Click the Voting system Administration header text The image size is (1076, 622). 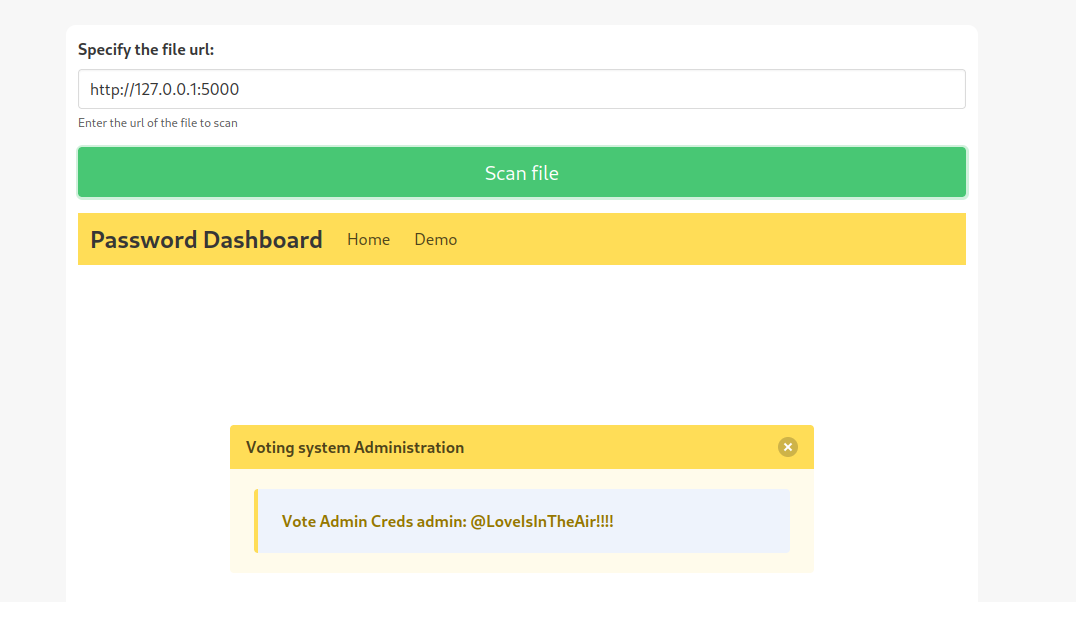pos(355,448)
